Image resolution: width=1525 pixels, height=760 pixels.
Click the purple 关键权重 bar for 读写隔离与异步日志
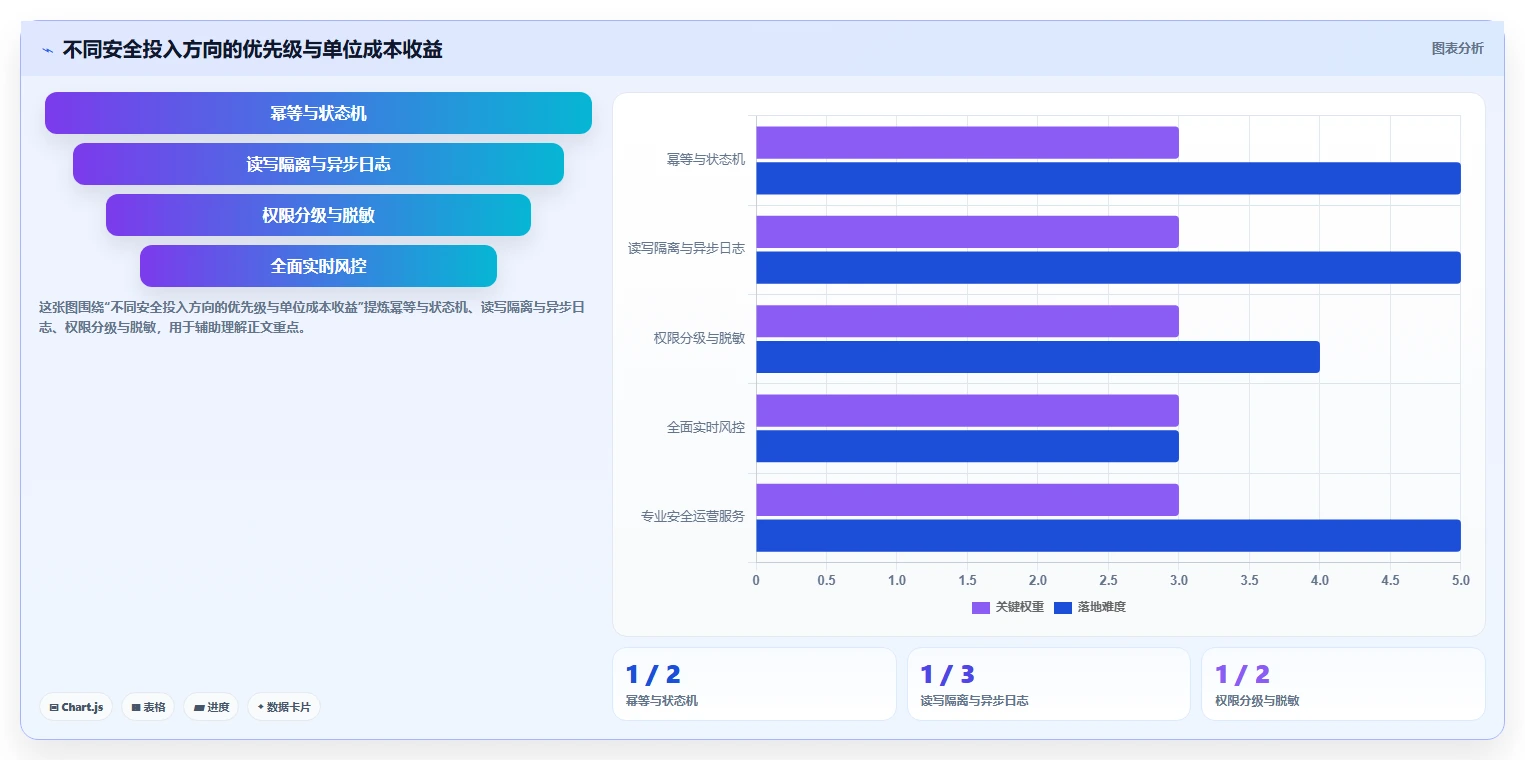(x=967, y=232)
